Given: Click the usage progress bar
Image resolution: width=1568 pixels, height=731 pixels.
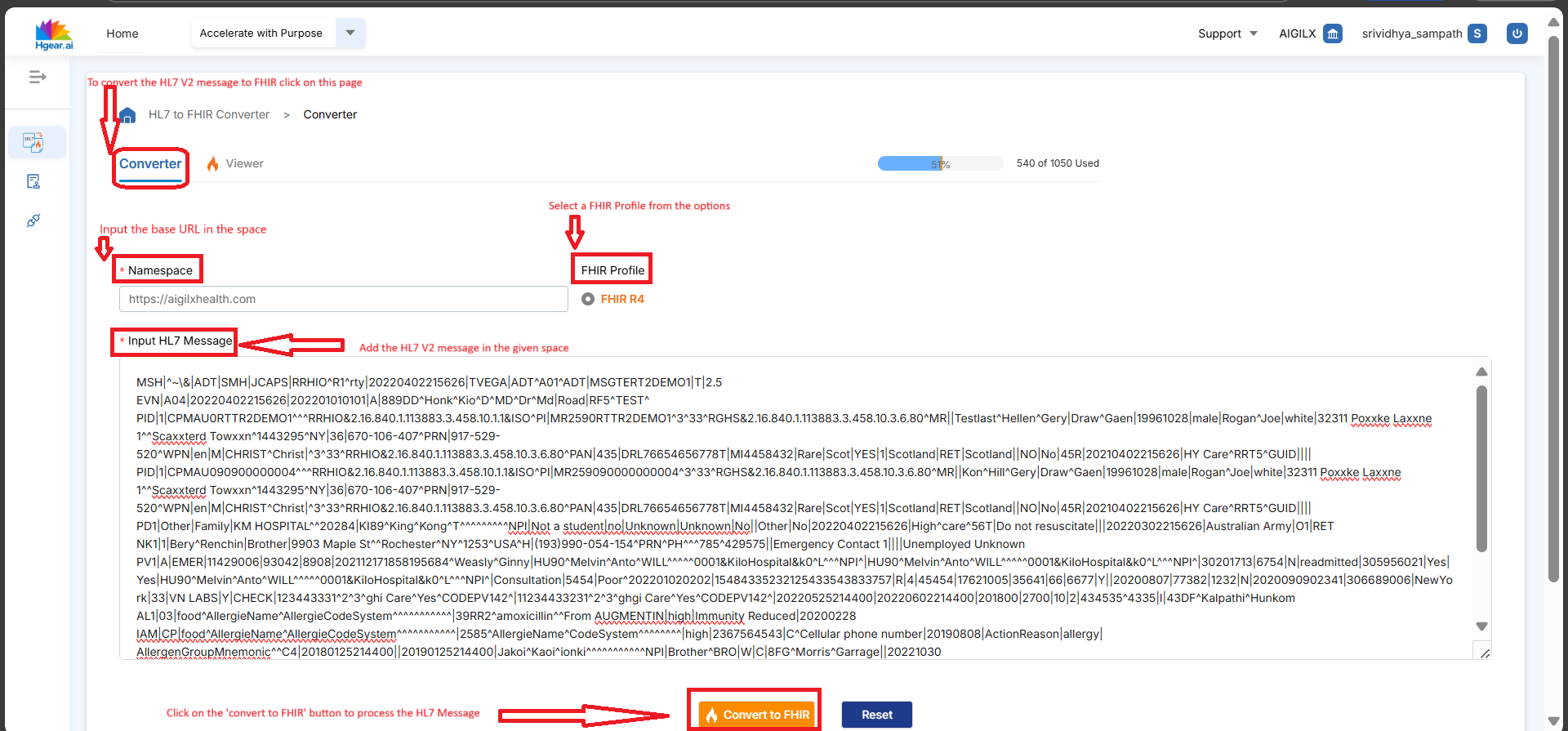Looking at the screenshot, I should click(941, 163).
